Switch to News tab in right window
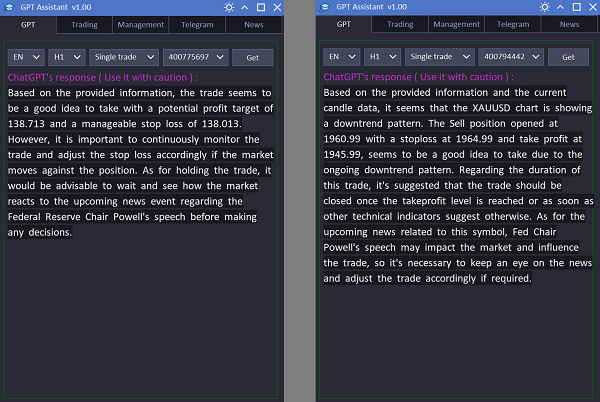Screen dimensions: 600x402 point(569,24)
